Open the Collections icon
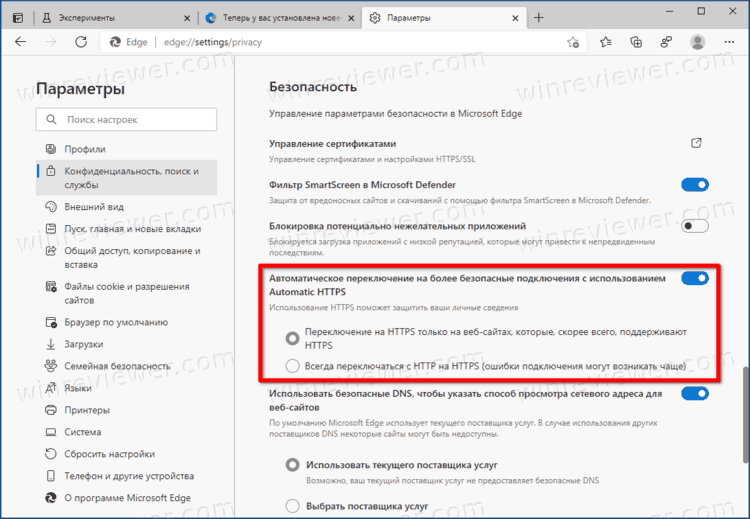Viewport: 750px width, 519px height. [636, 42]
